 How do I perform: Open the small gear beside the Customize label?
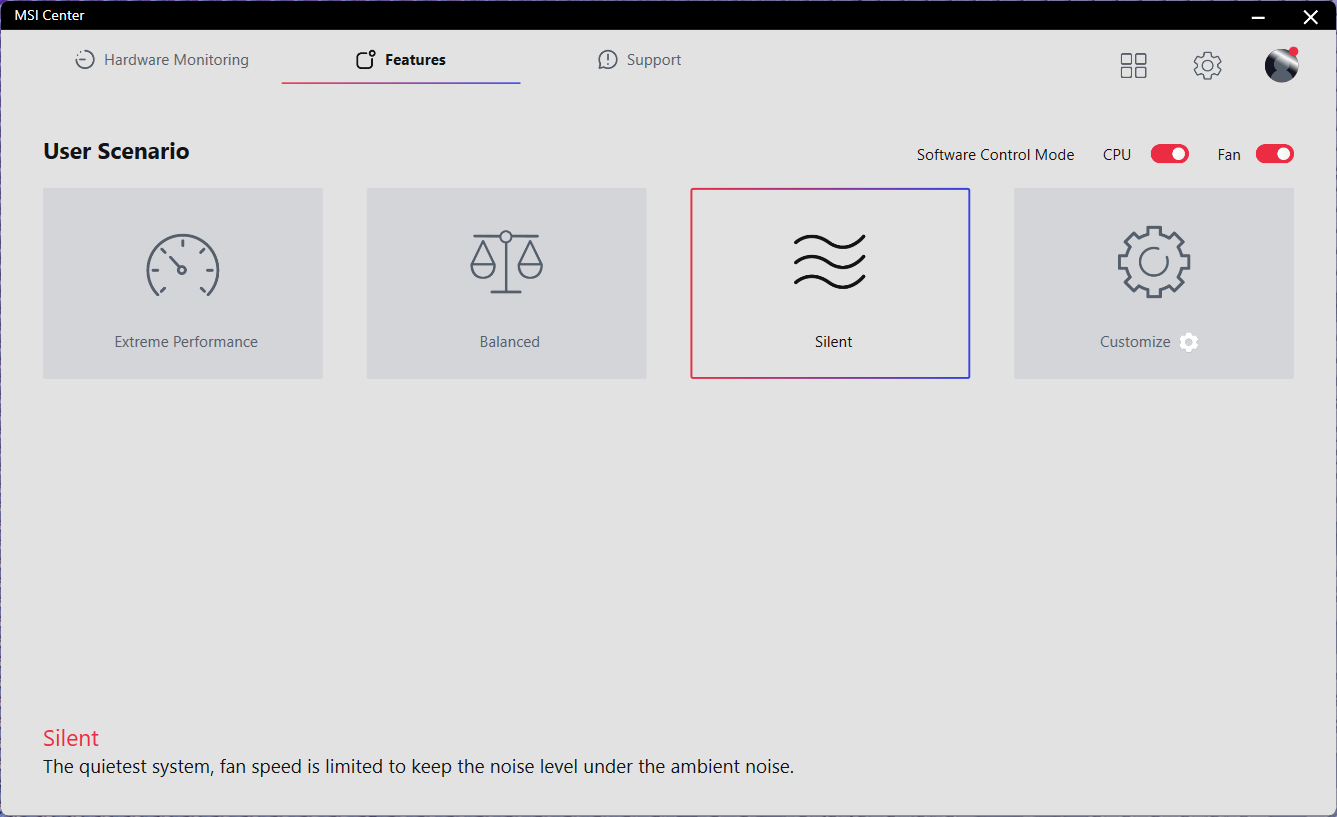tap(1188, 342)
